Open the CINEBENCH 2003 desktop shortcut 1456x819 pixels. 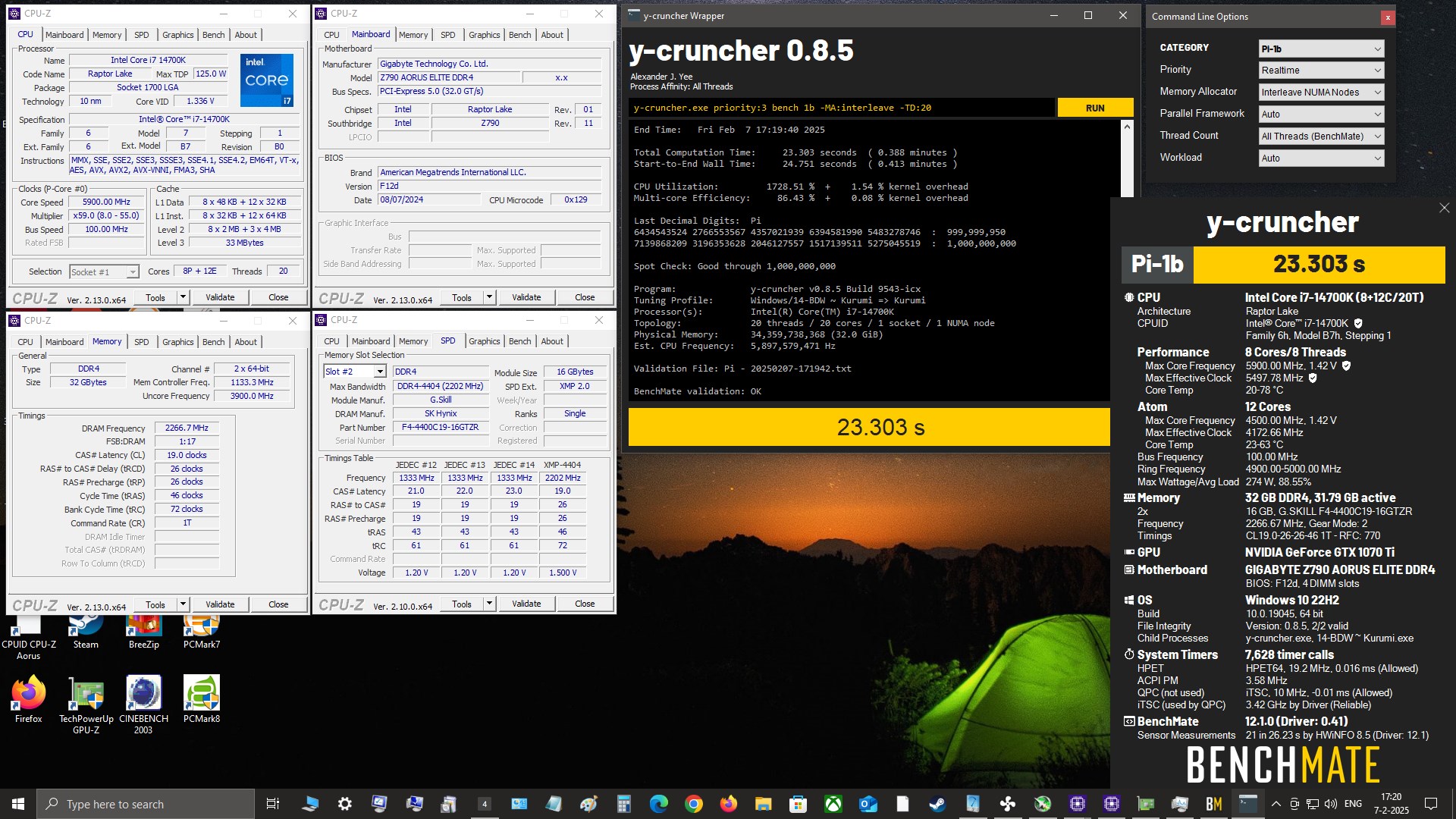(x=143, y=704)
